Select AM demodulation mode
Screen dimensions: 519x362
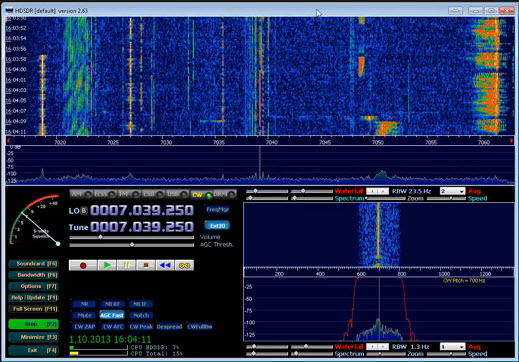tap(81, 194)
